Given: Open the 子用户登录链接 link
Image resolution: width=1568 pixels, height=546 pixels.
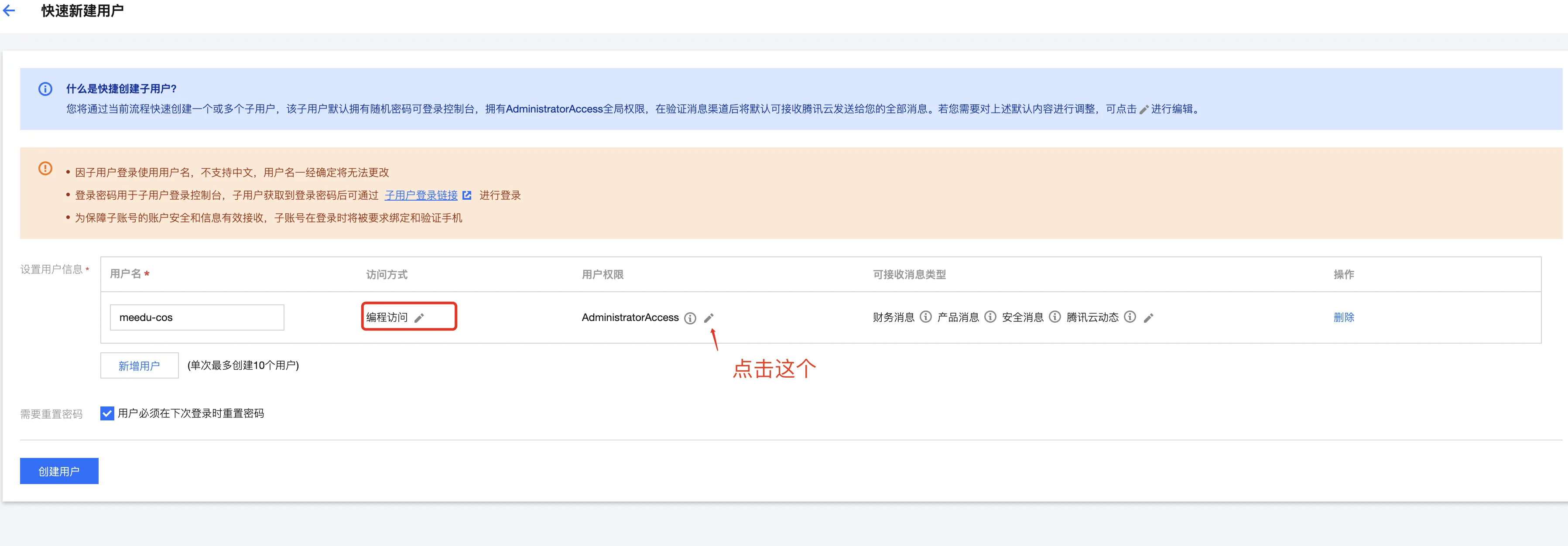Looking at the screenshot, I should pyautogui.click(x=421, y=195).
